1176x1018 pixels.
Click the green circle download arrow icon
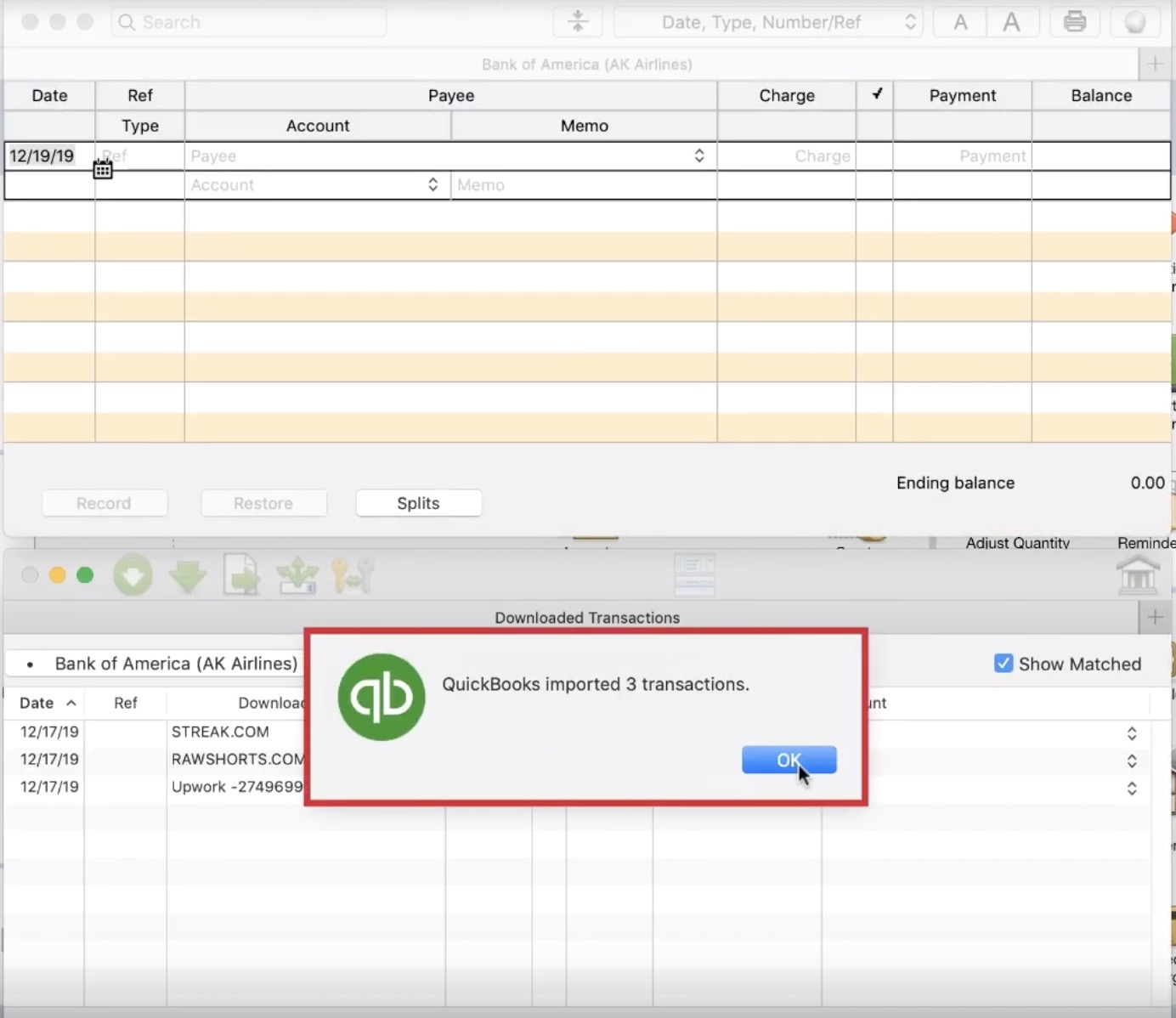click(133, 576)
